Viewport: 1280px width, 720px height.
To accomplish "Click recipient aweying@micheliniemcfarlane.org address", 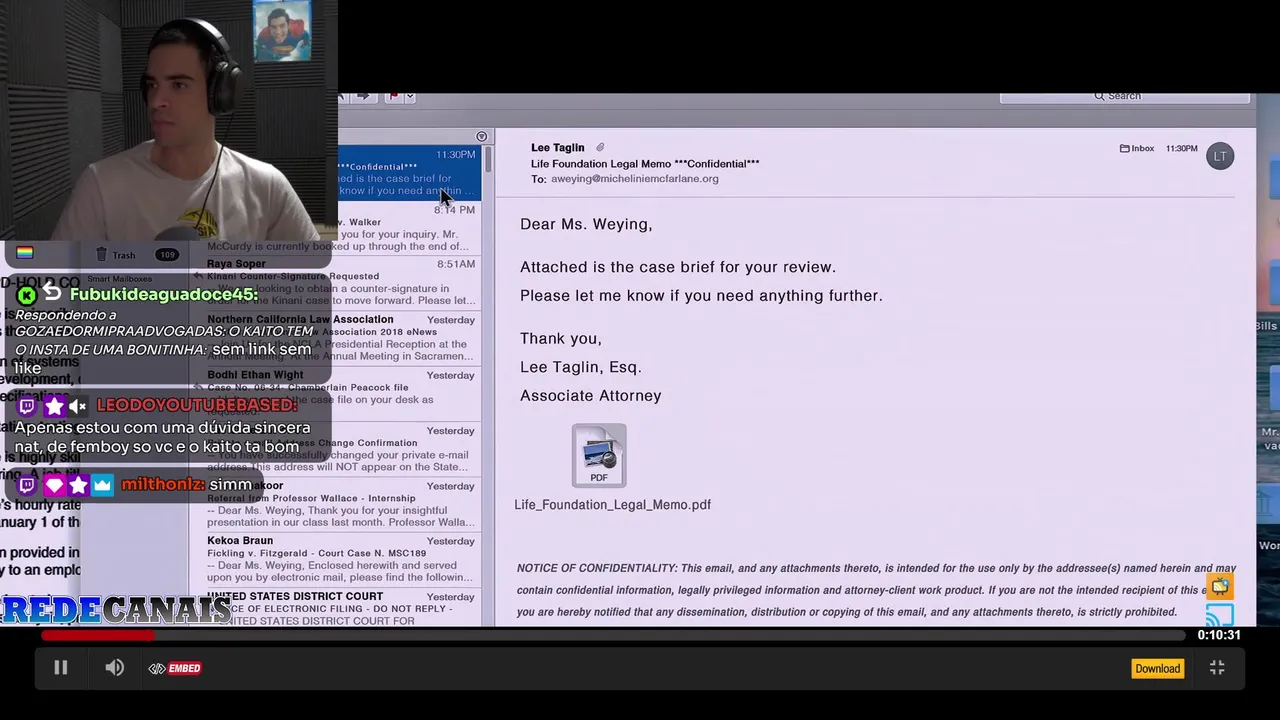I will (635, 179).
